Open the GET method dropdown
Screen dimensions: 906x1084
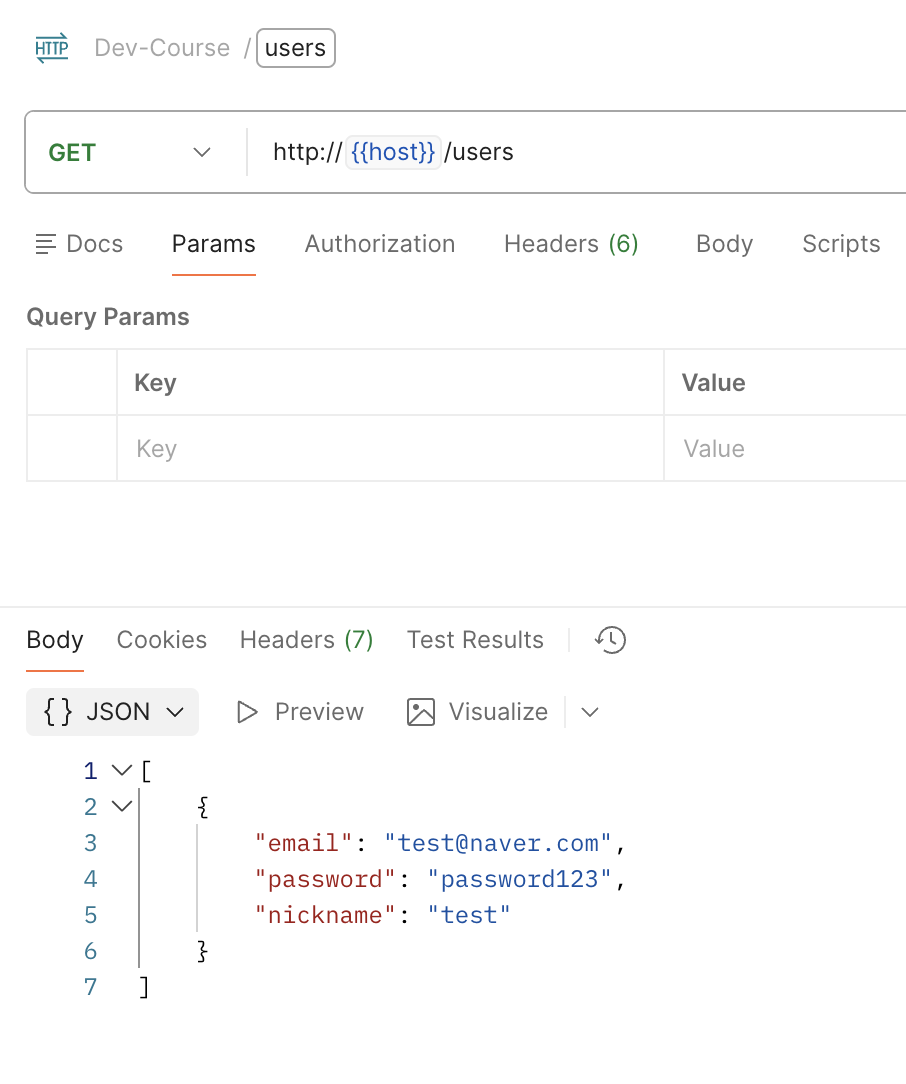201,153
